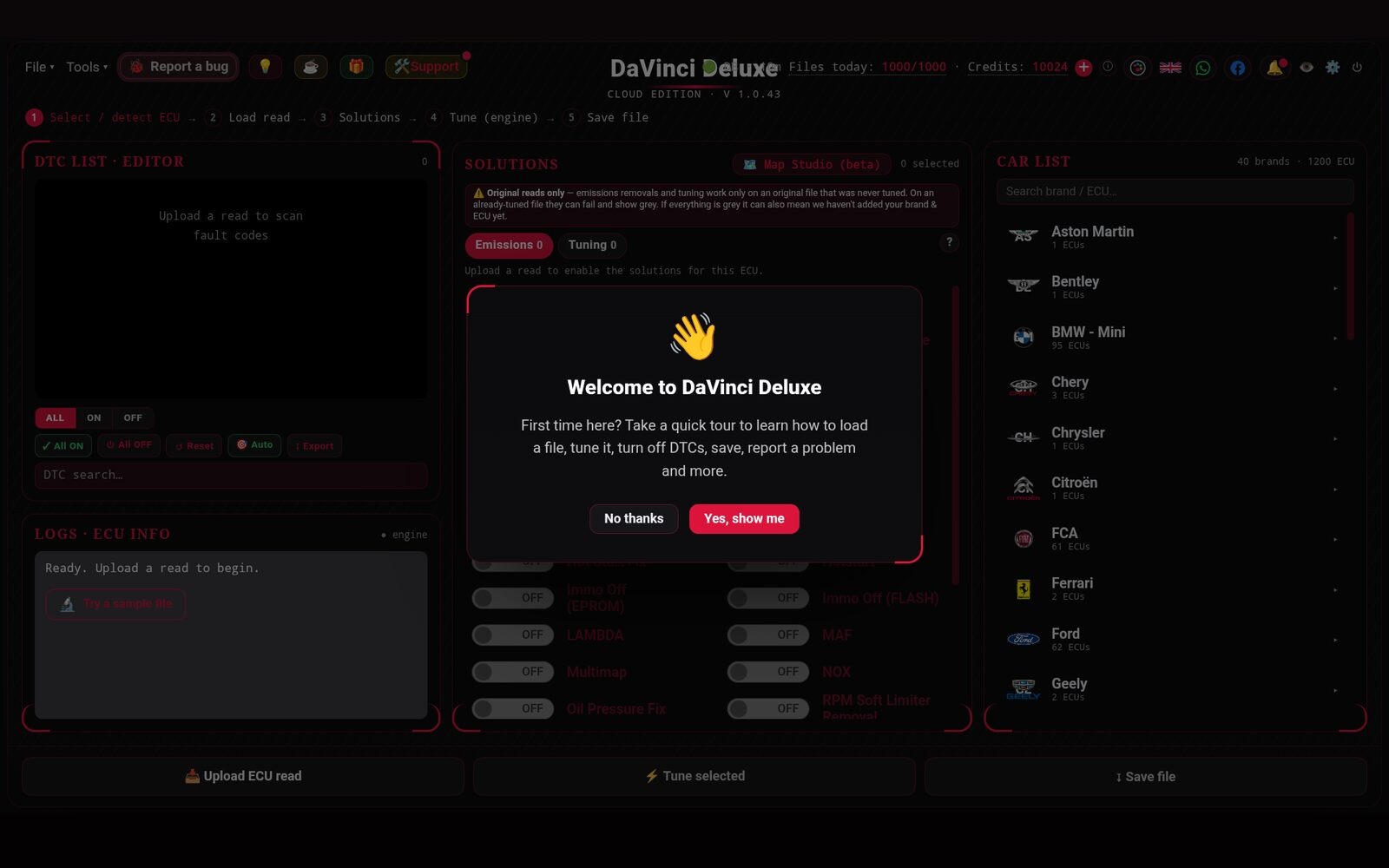Click the Report a bug button
Screen dimensions: 1389x868
pyautogui.click(x=179, y=67)
